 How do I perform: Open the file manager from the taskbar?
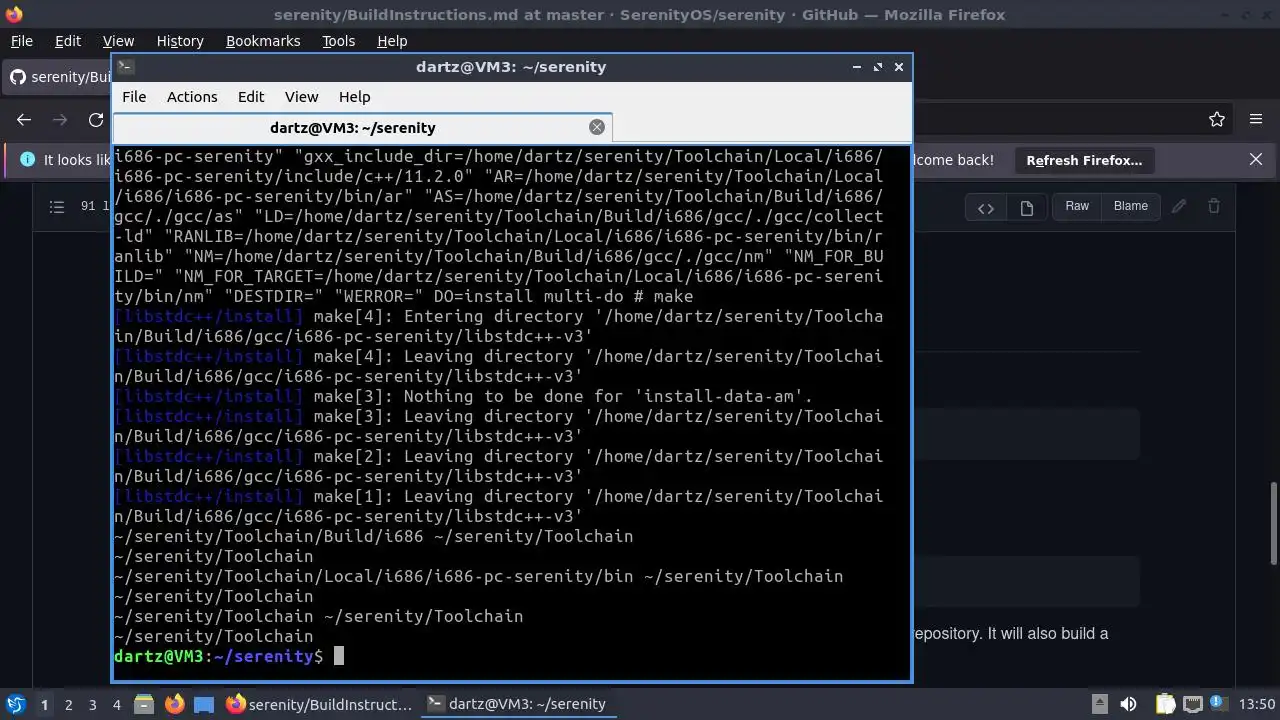click(x=143, y=704)
